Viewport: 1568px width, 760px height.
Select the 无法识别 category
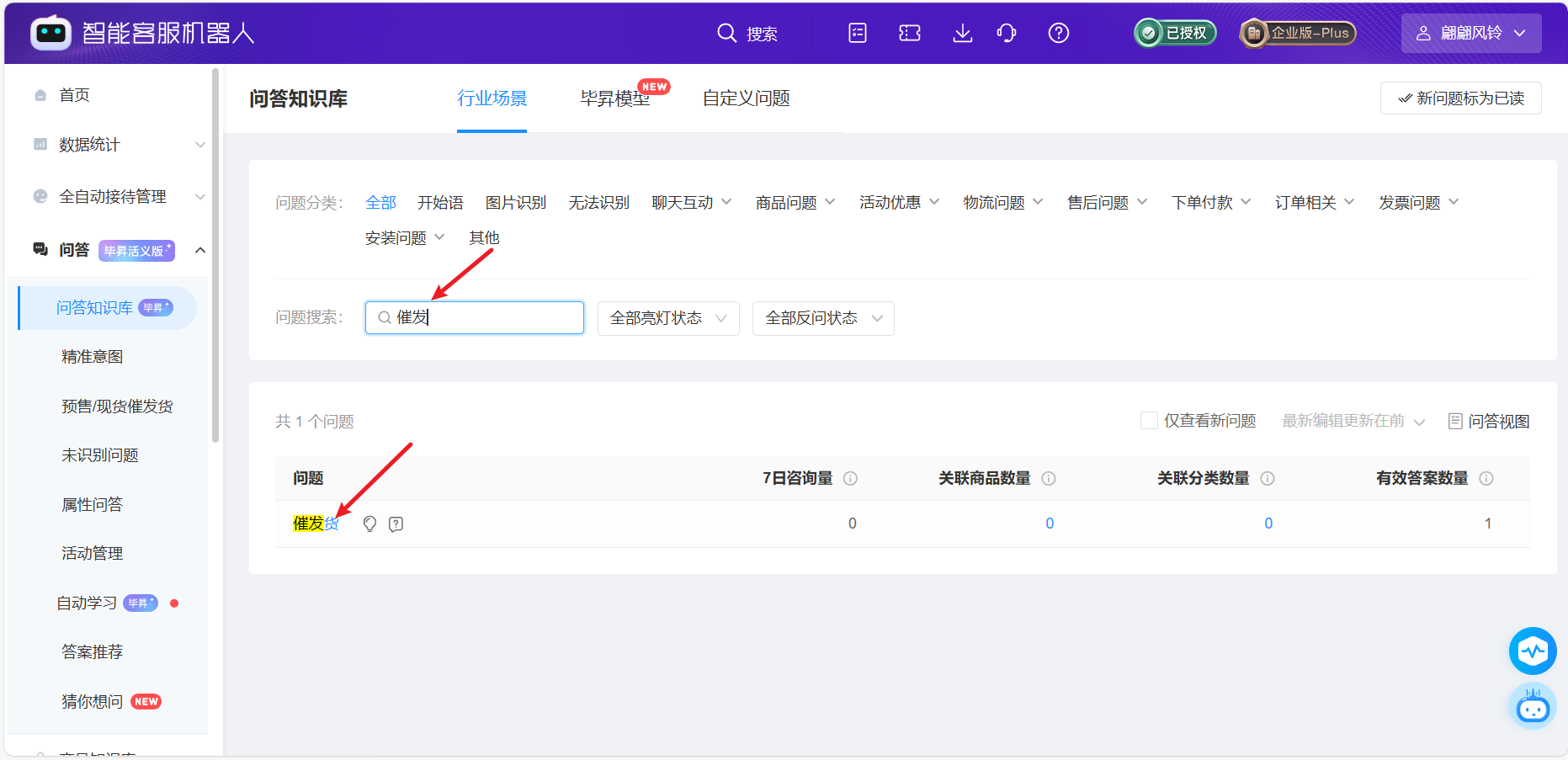[599, 203]
